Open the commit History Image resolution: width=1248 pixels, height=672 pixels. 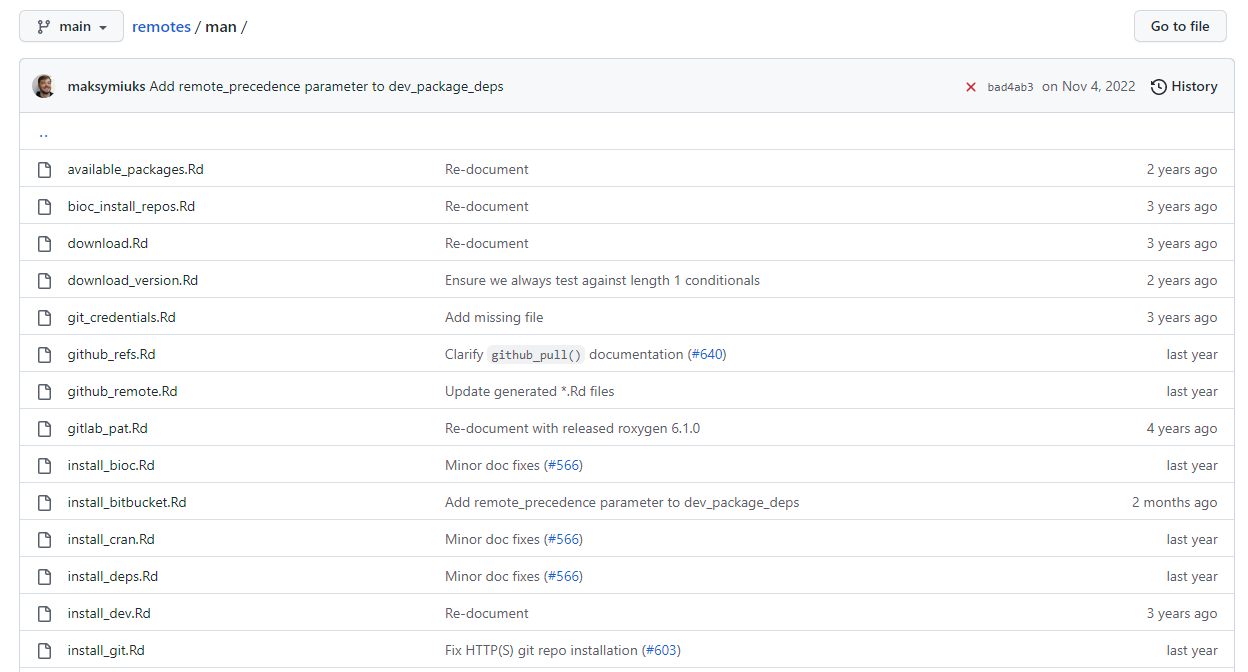click(x=1184, y=87)
